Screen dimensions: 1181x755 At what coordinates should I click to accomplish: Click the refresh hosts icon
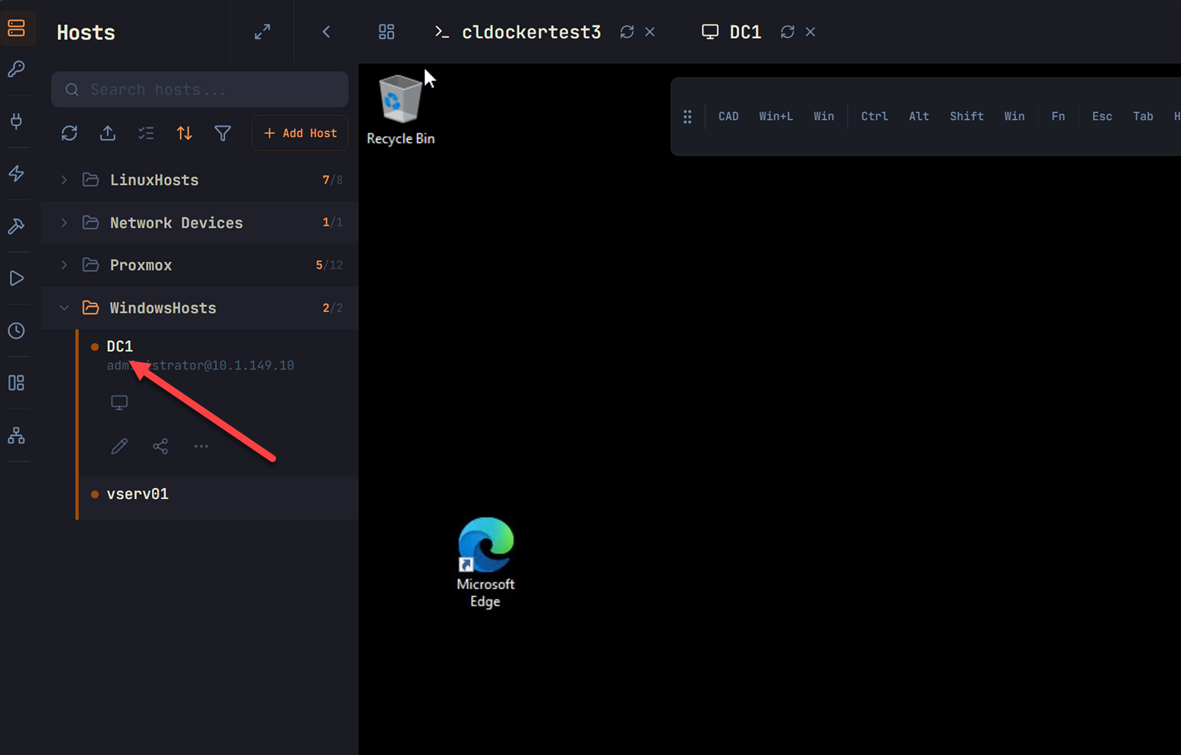point(69,133)
